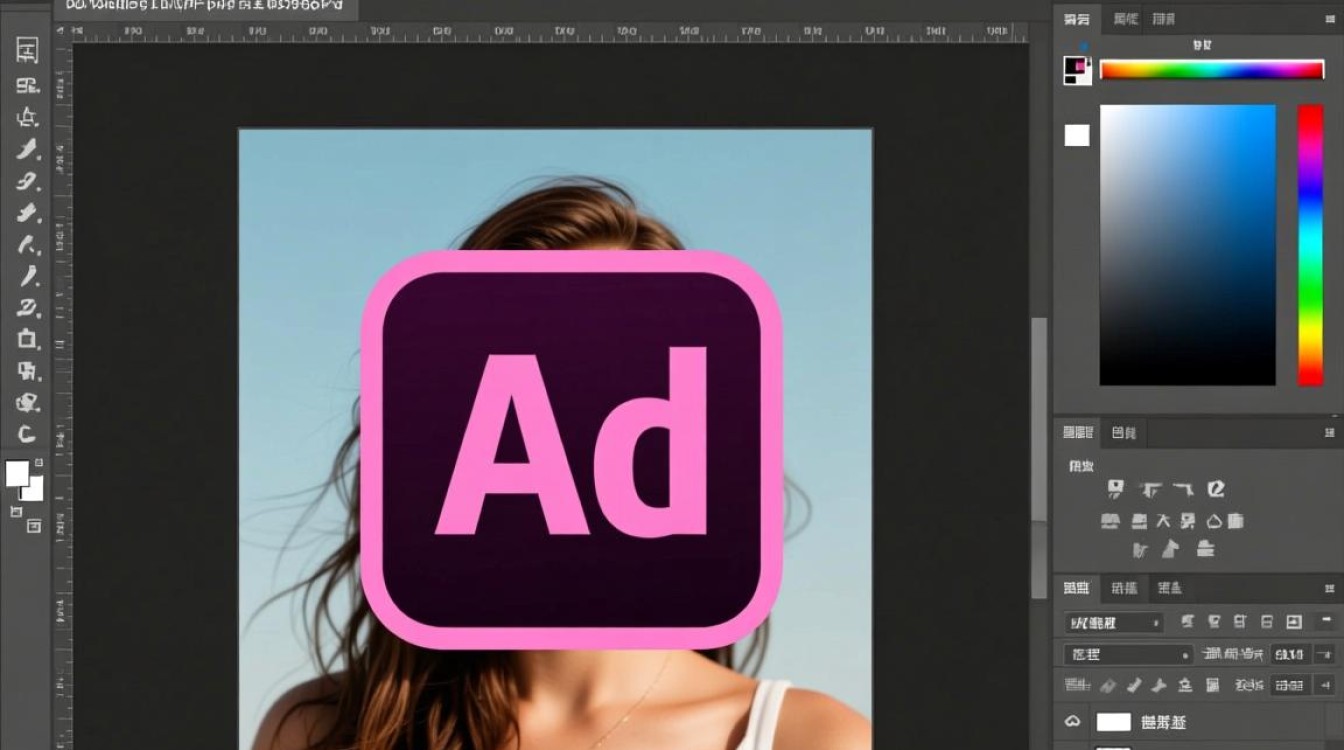Click the foreground/background swatch in the color panel
1344x750 pixels.
click(1076, 69)
